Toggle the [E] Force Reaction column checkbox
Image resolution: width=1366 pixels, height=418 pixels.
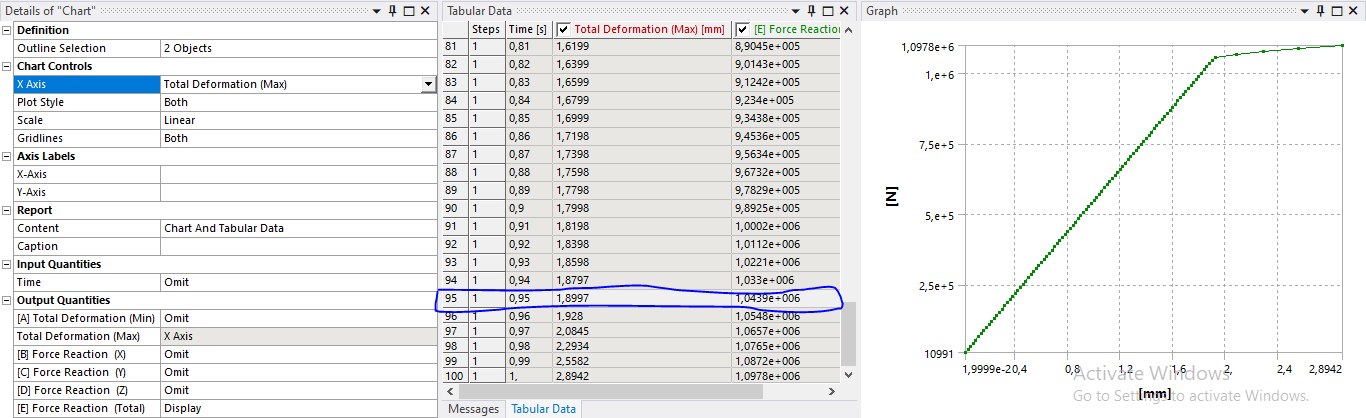(x=743, y=30)
